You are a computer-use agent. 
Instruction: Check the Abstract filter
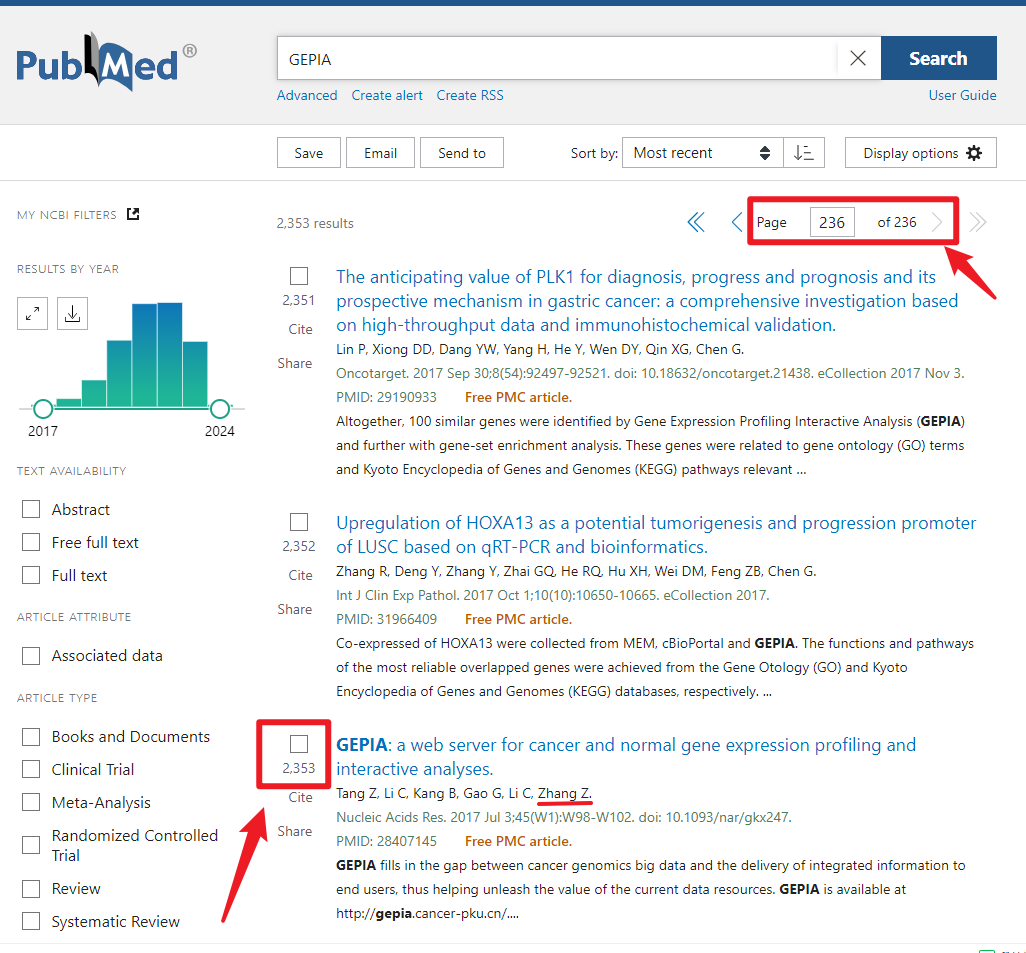[31, 509]
